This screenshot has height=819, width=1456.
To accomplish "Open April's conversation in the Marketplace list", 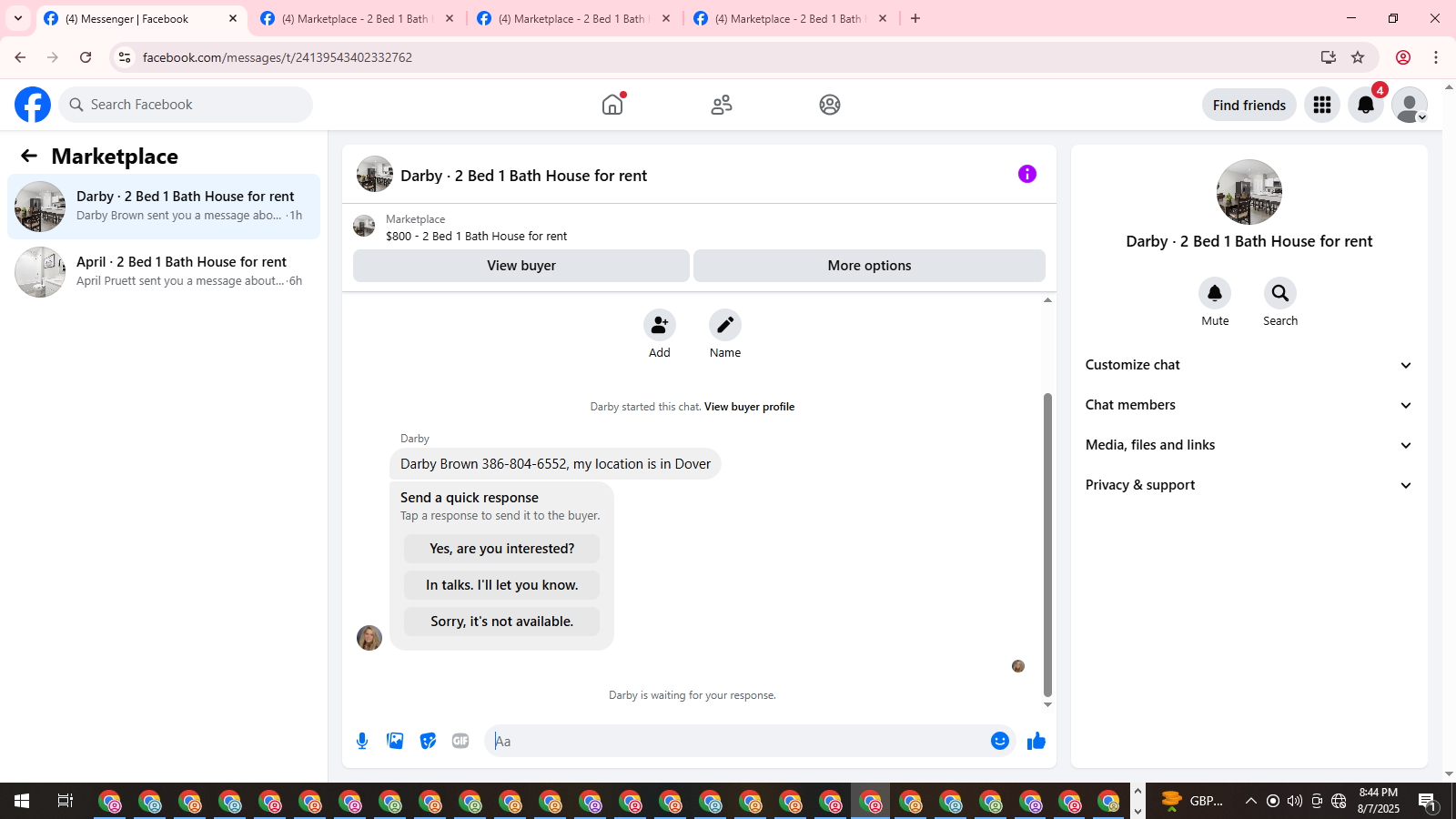I will pyautogui.click(x=164, y=272).
